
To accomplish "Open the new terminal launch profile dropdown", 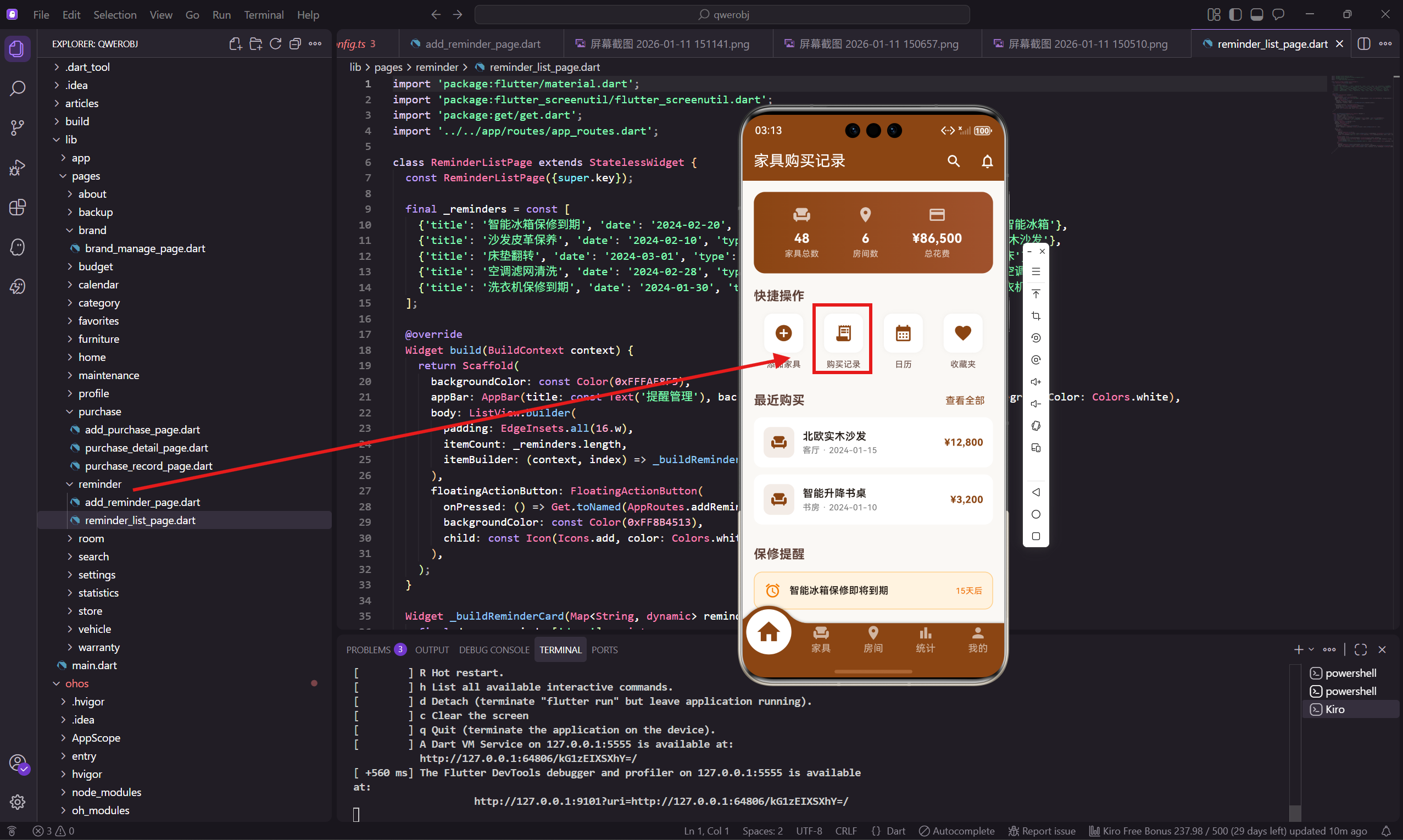I will (1311, 650).
